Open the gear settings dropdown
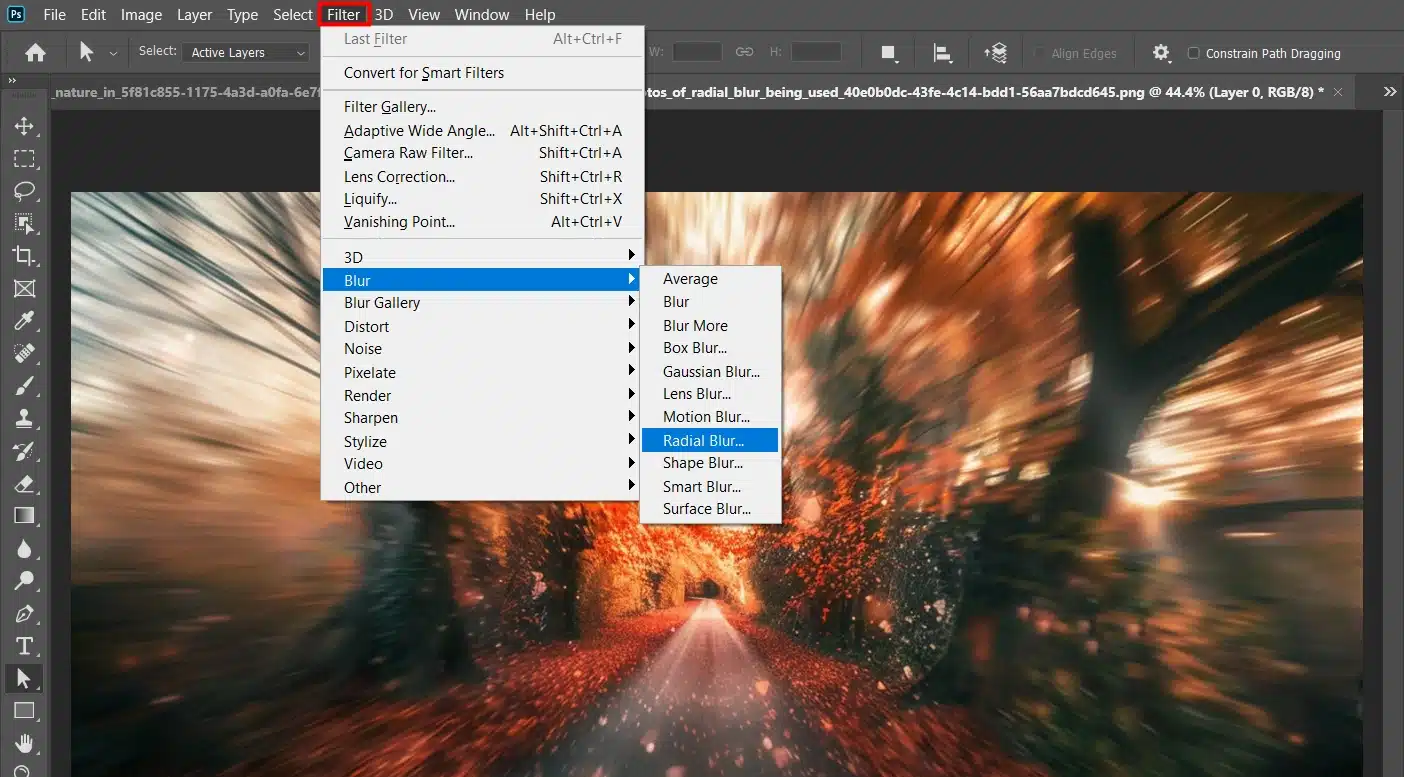 click(x=1161, y=53)
